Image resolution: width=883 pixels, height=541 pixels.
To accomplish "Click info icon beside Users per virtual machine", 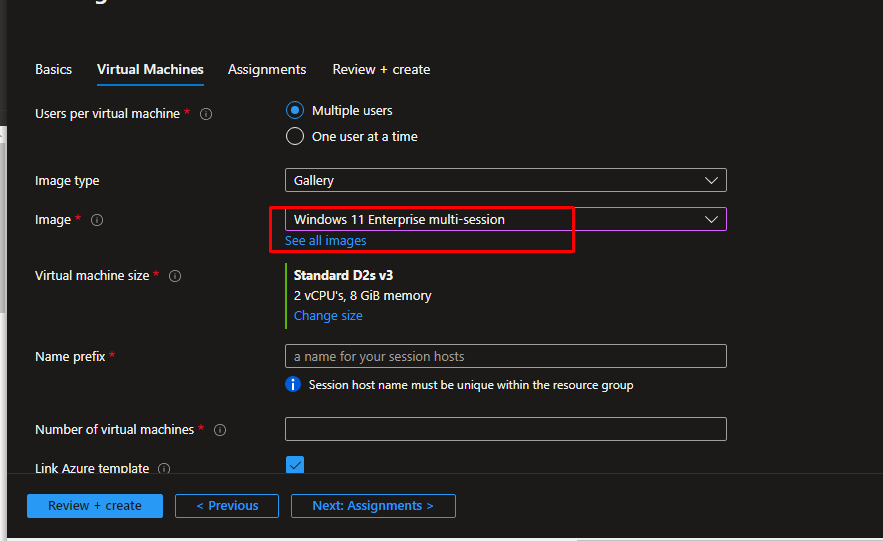I will [206, 114].
